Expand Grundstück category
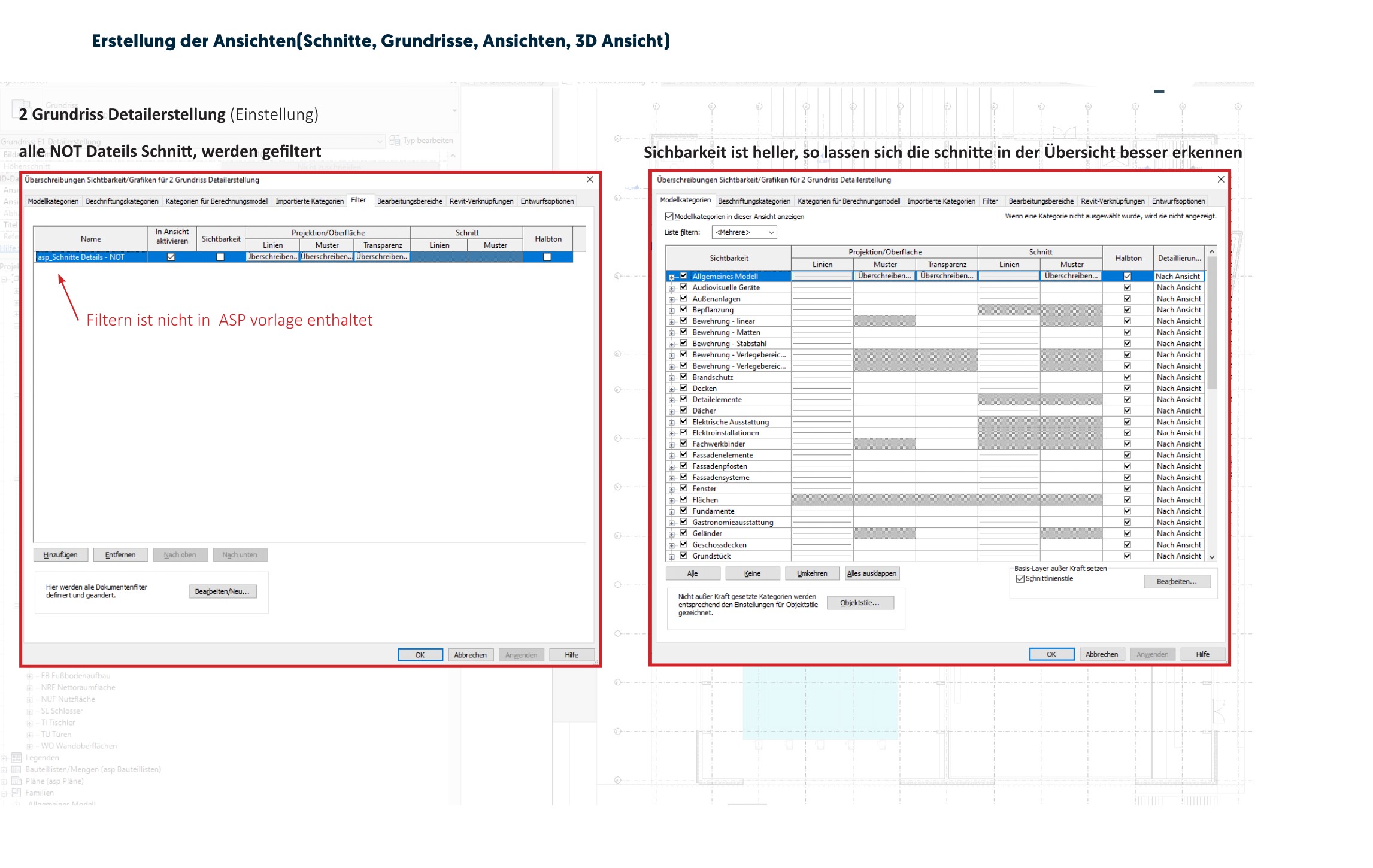1373x868 pixels. [x=672, y=557]
